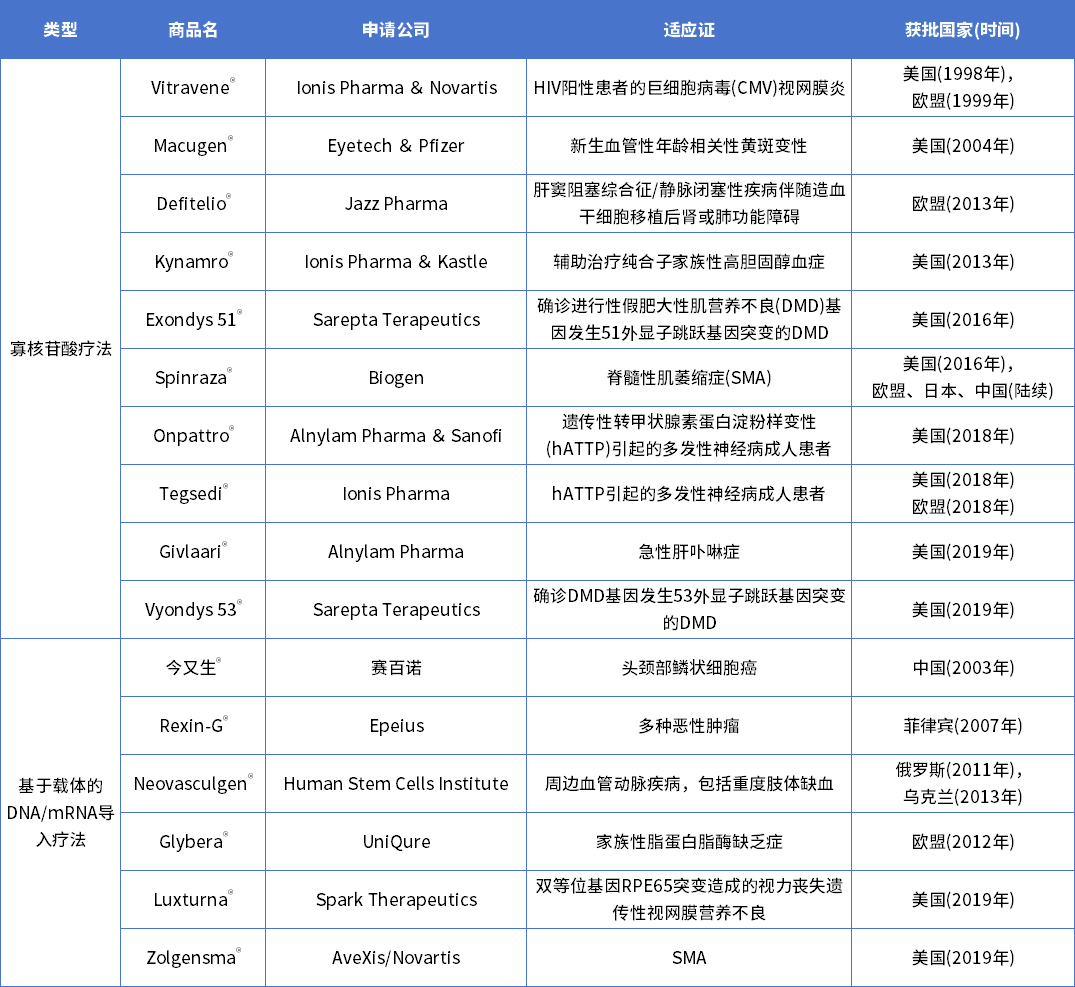
Task: Click the 类型 column header
Action: [60, 30]
